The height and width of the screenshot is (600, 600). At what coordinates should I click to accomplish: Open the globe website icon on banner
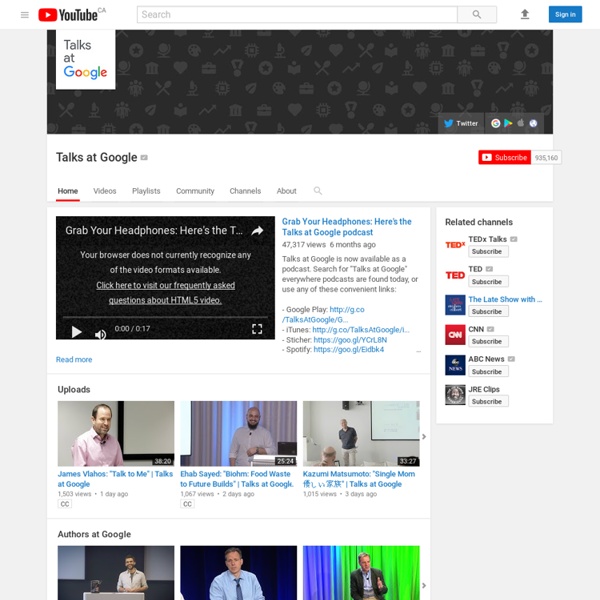point(533,123)
